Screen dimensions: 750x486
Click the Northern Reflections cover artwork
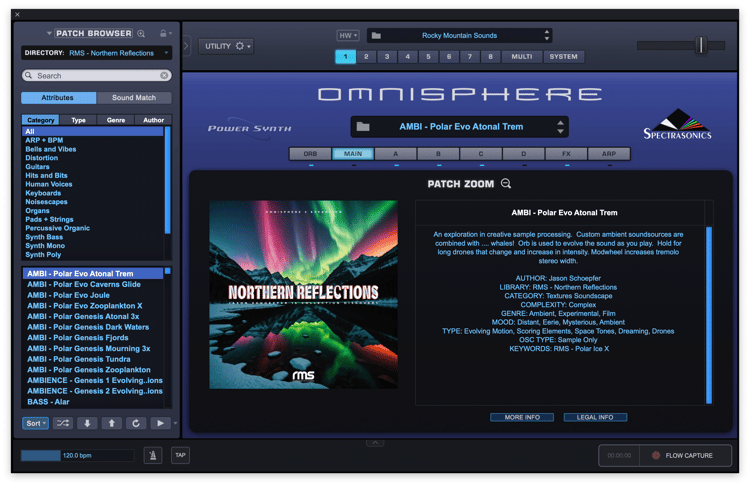point(303,295)
